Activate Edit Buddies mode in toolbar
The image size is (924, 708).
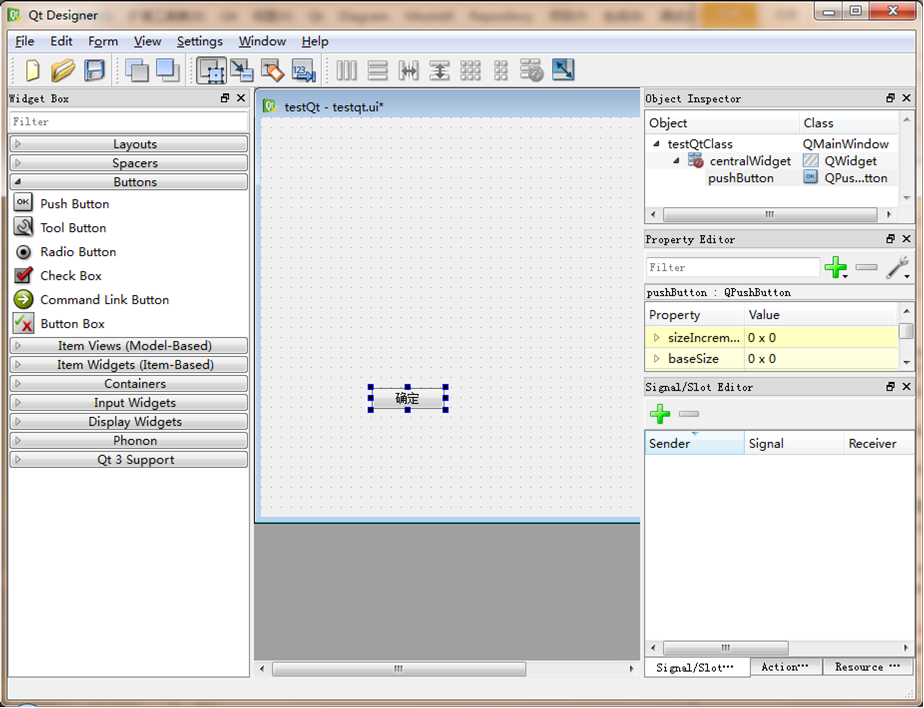coord(273,70)
